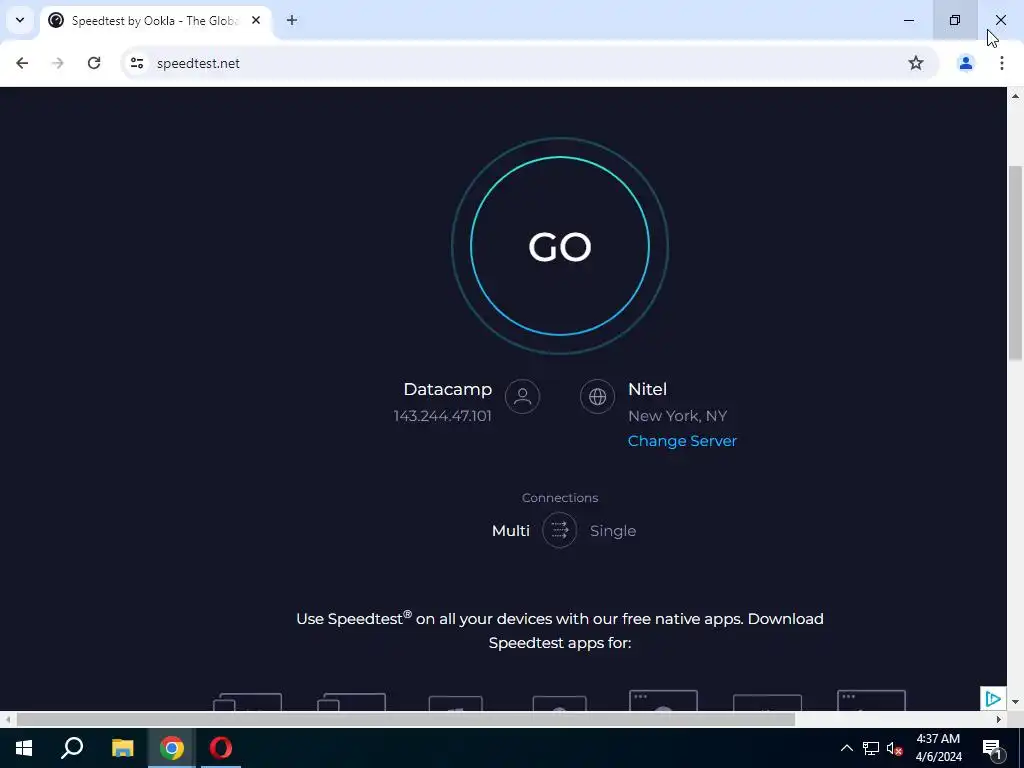Select Single connection mode
The width and height of the screenshot is (1024, 768).
pyautogui.click(x=613, y=531)
